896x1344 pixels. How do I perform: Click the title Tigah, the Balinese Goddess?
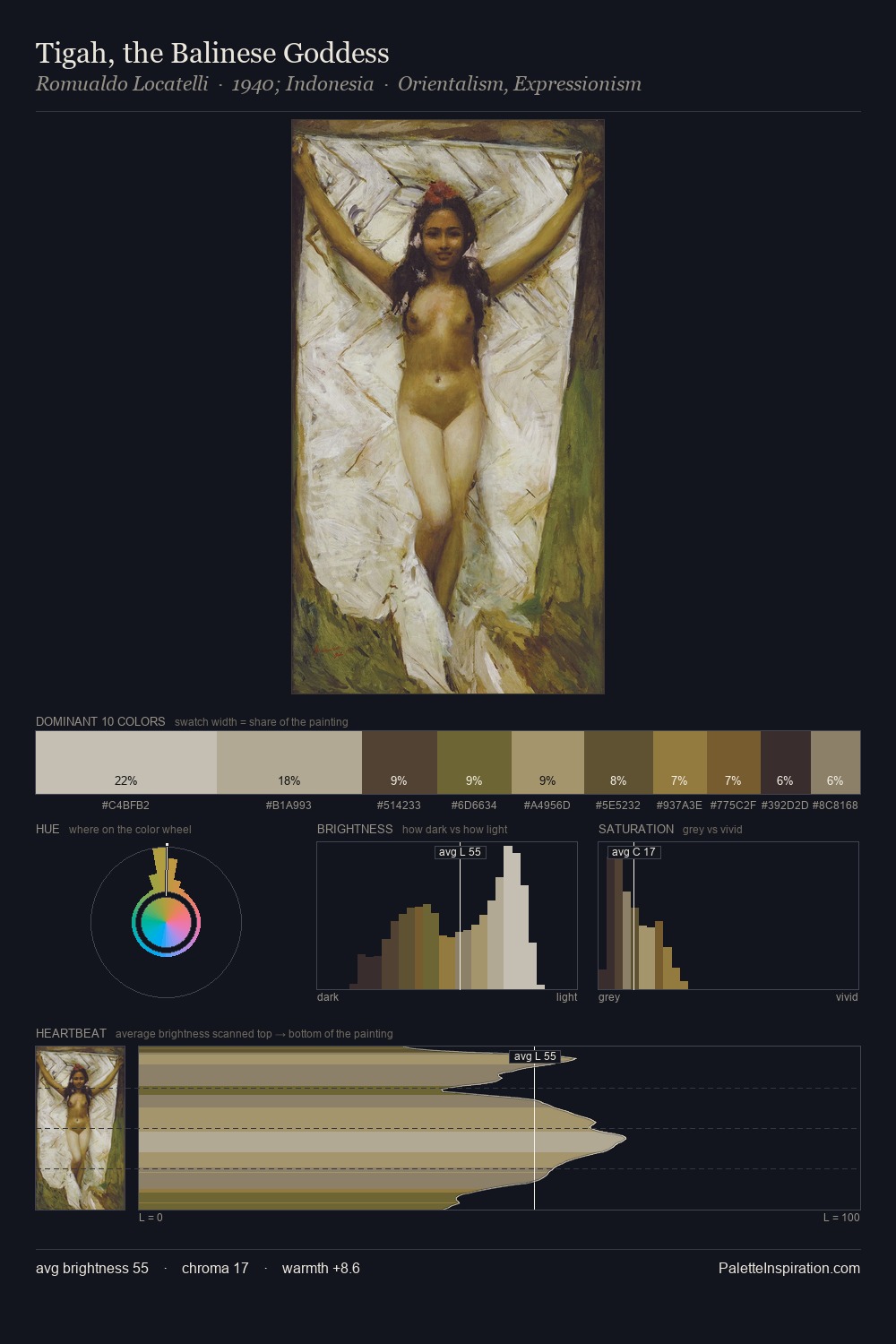[x=212, y=53]
